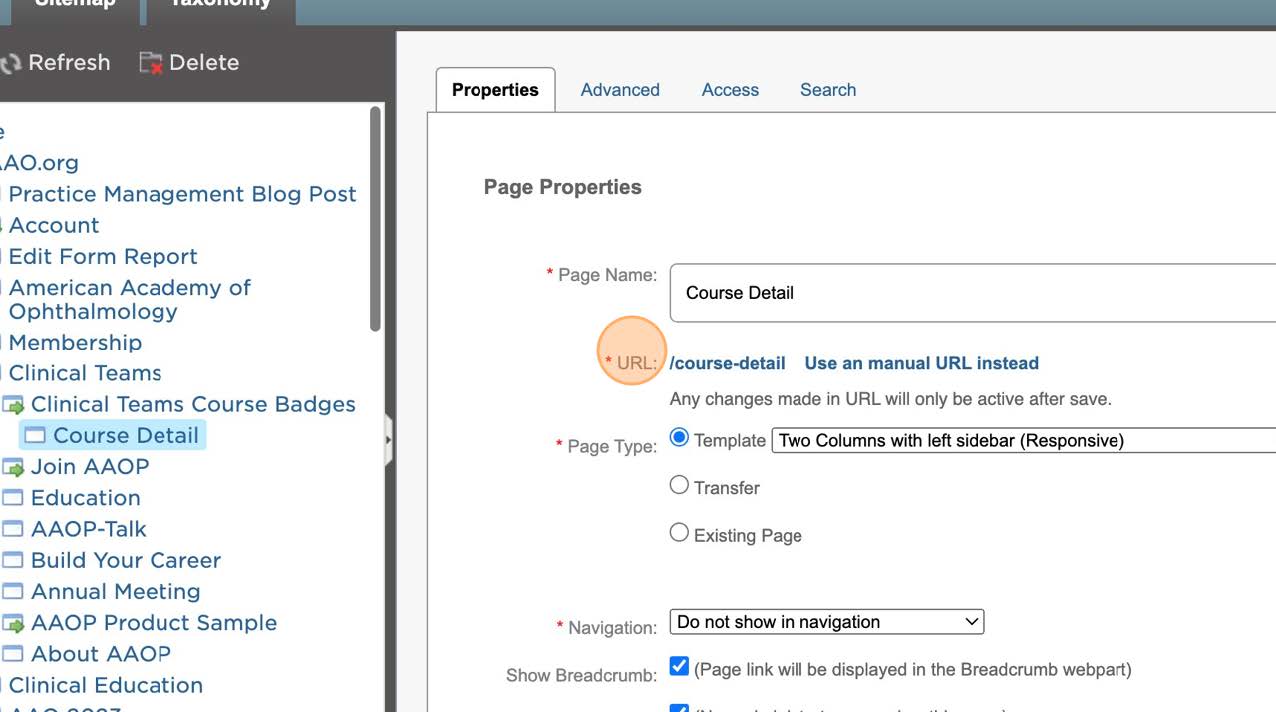Click the page icon beside AAOP Product Sample
The height and width of the screenshot is (712, 1276).
[x=13, y=623]
